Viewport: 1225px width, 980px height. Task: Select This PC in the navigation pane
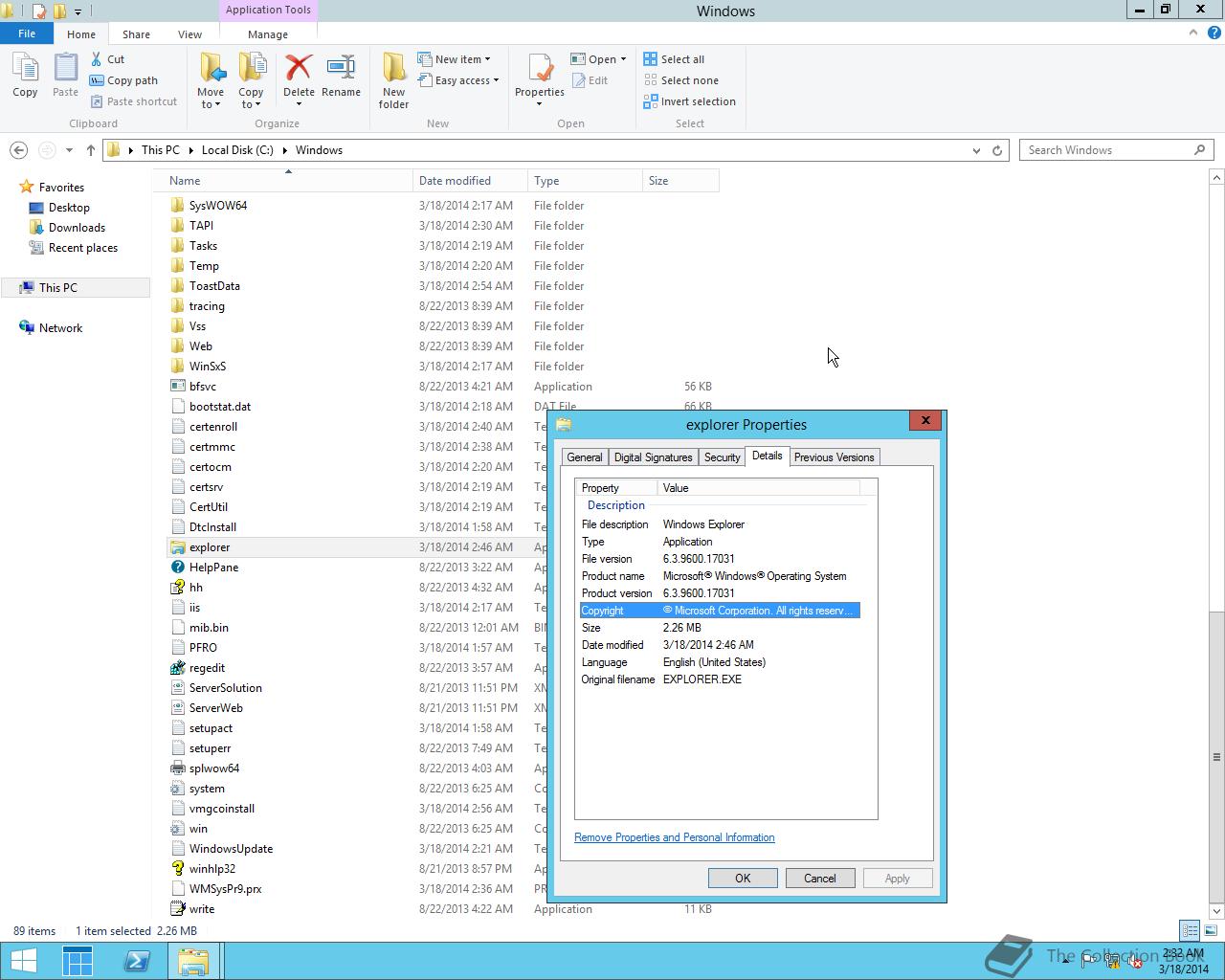(x=75, y=287)
